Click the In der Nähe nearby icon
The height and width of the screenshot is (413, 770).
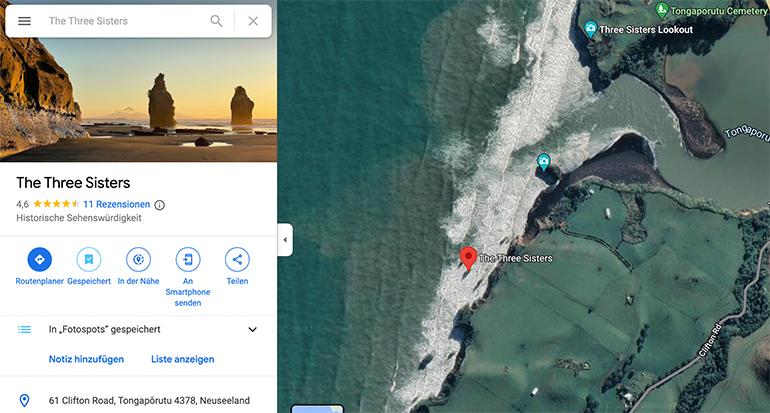pyautogui.click(x=138, y=259)
